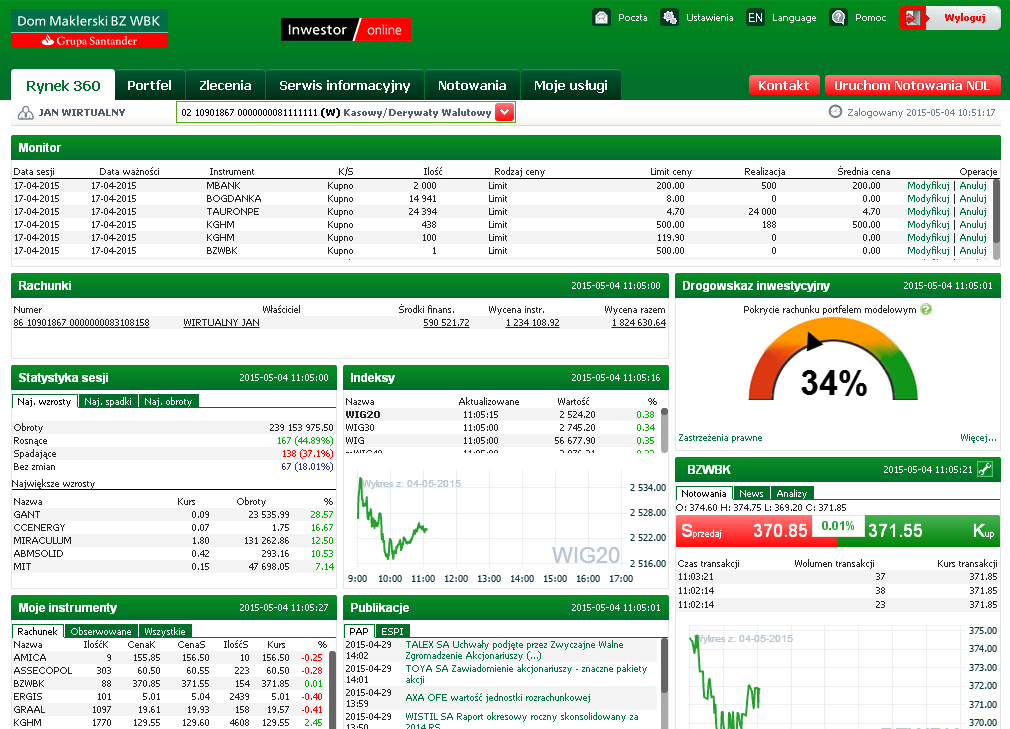Click Modyfikuj for TAURONPE order
The width and height of the screenshot is (1010, 729).
tap(928, 212)
